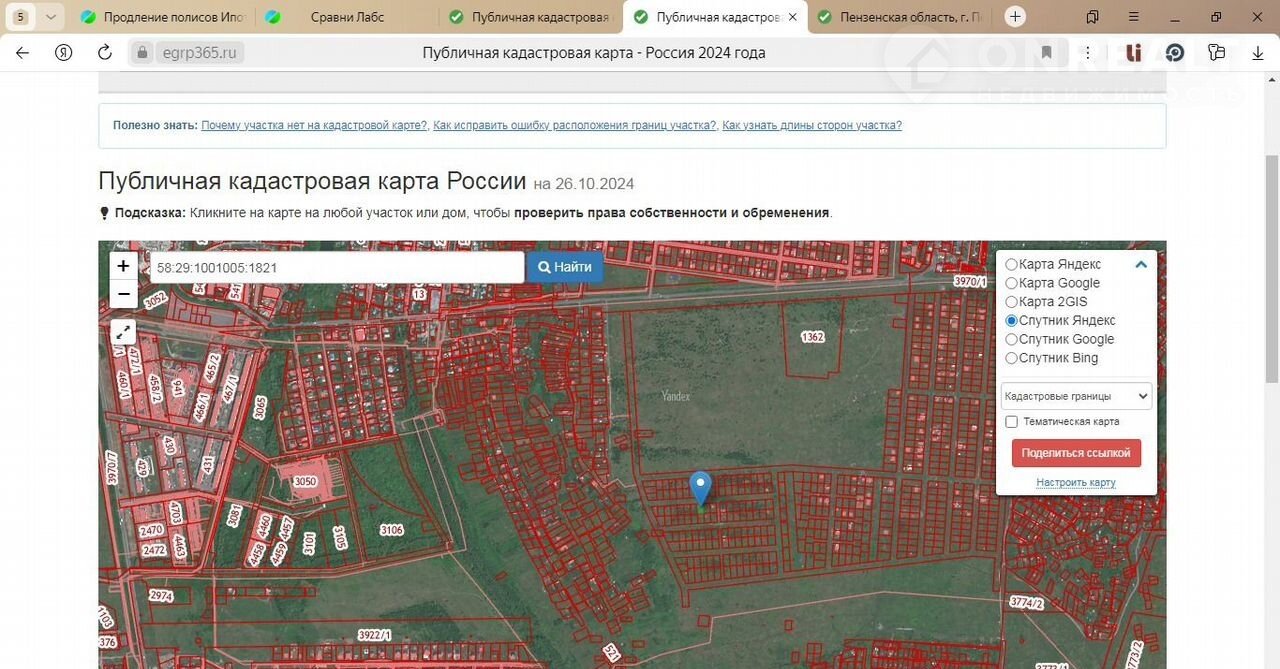1280x669 pixels.
Task: Zoom in the map with plus button
Action: click(x=123, y=266)
